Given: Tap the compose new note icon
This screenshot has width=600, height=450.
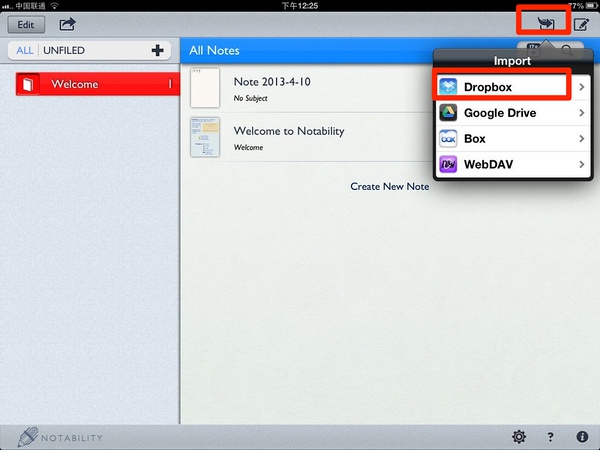Looking at the screenshot, I should 580,23.
